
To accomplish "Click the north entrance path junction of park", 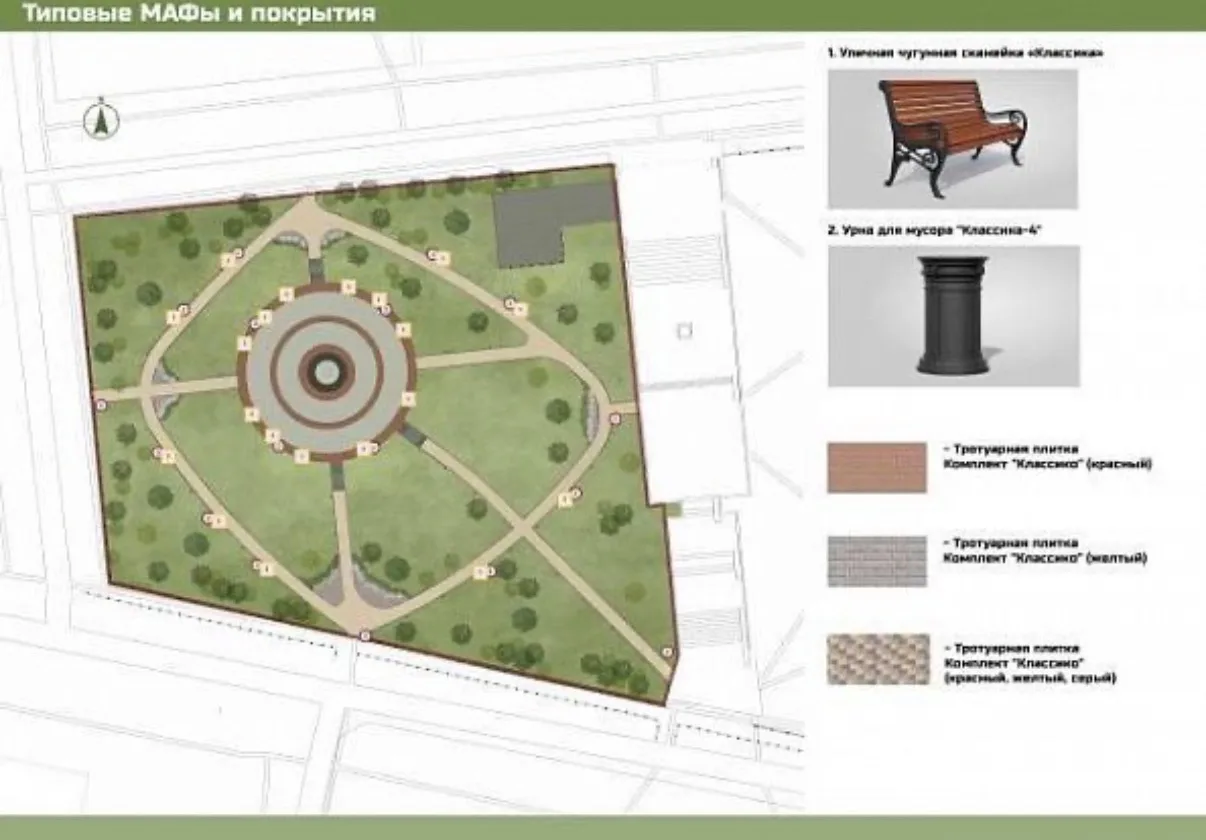I will [310, 205].
